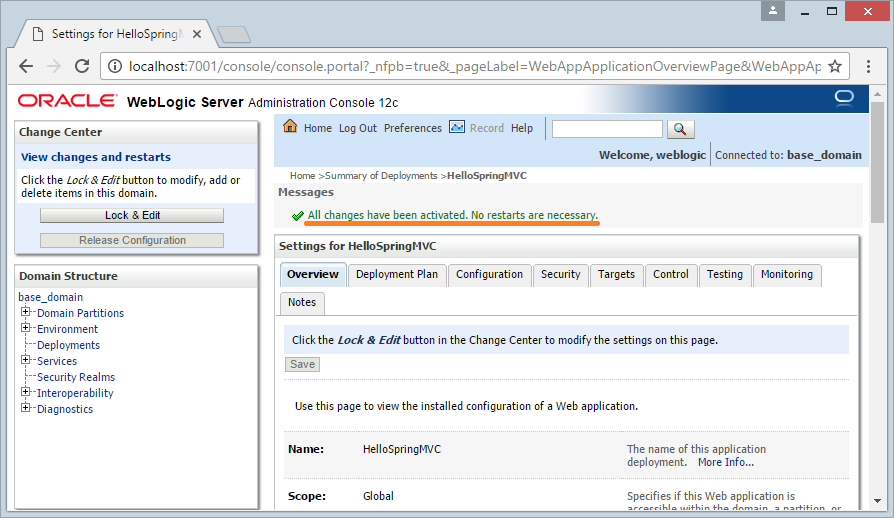Screen dimensions: 894x518
Task: Click the Home text link in the toolbar
Action: [318, 128]
